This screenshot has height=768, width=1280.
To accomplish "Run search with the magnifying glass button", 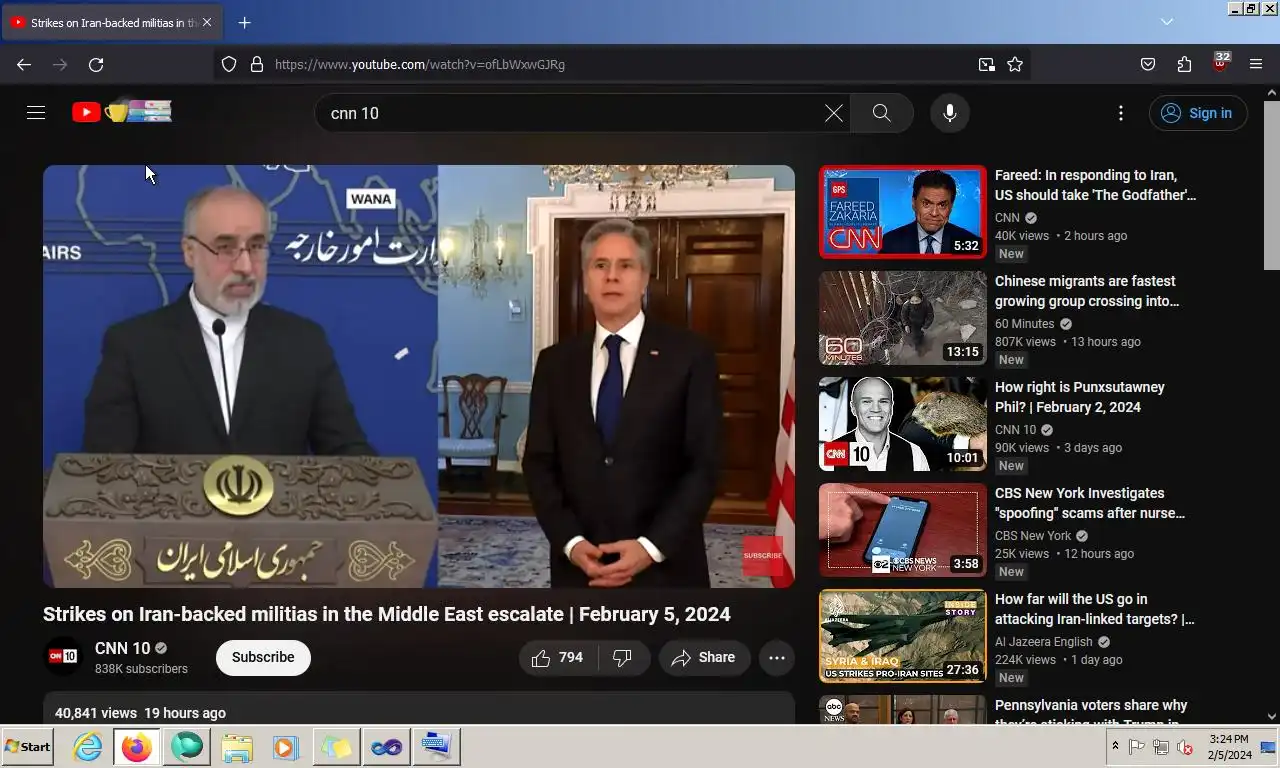I will pyautogui.click(x=881, y=113).
